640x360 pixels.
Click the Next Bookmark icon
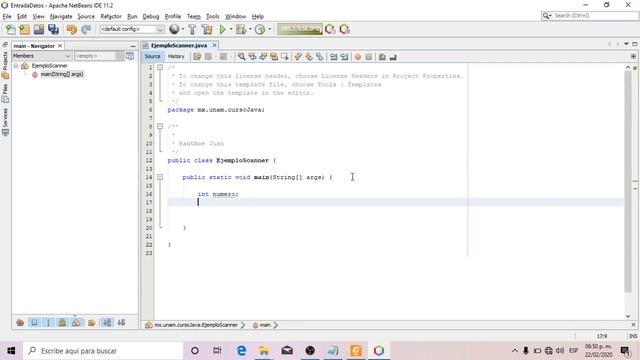(309, 57)
